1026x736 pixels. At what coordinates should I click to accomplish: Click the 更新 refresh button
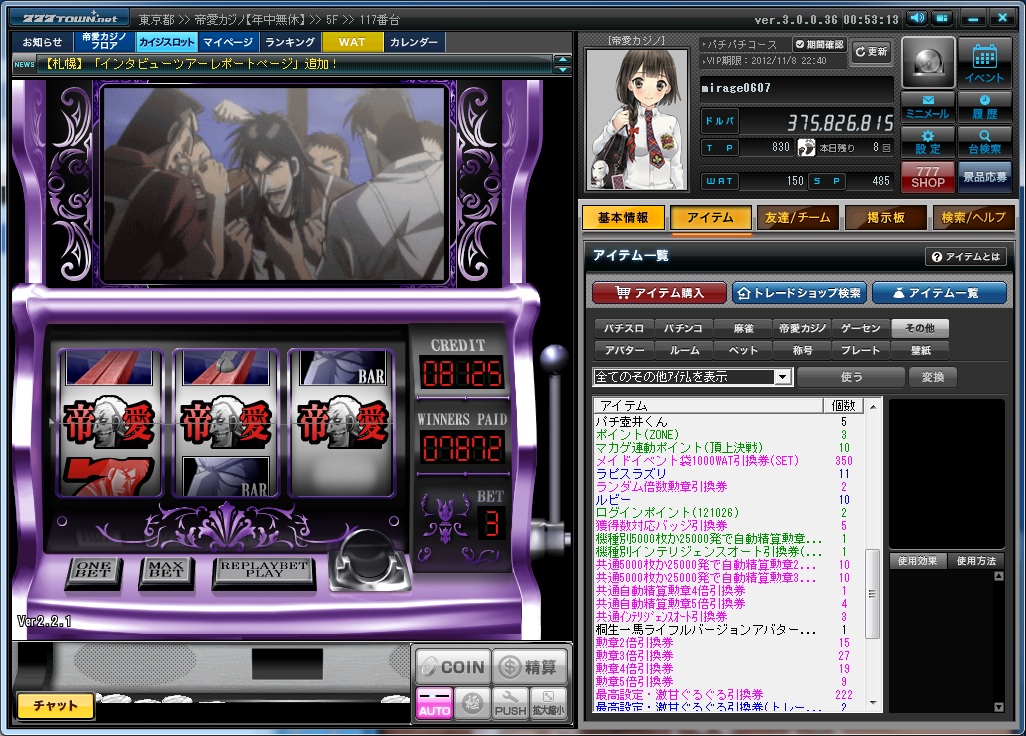coord(872,51)
